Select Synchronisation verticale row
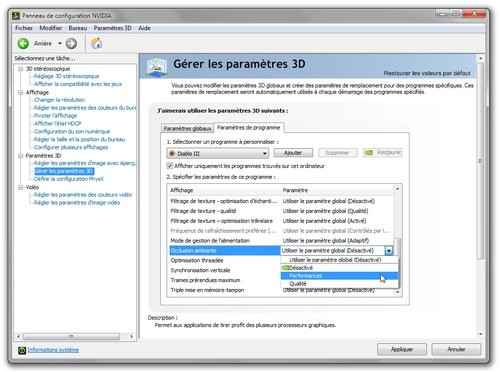 [225, 270]
